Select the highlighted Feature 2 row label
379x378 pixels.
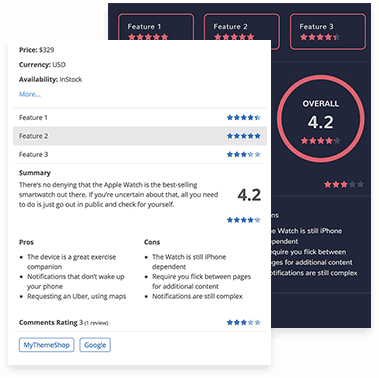(33, 136)
